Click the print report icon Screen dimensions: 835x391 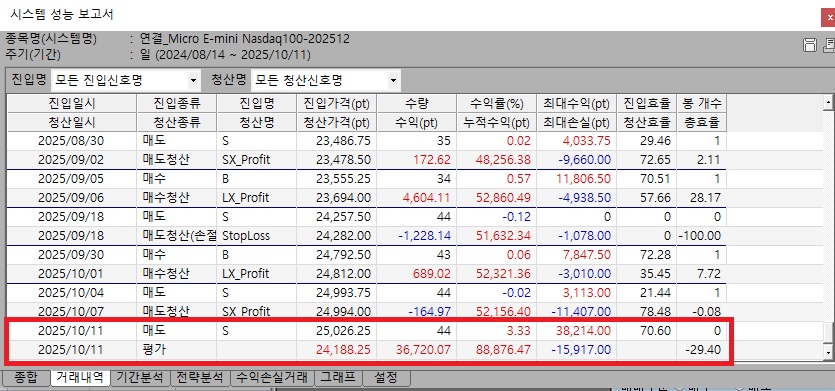[829, 45]
